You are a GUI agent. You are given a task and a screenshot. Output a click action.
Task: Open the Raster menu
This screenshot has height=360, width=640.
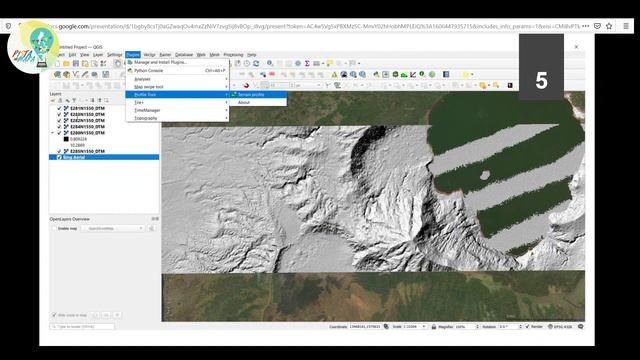[165, 55]
